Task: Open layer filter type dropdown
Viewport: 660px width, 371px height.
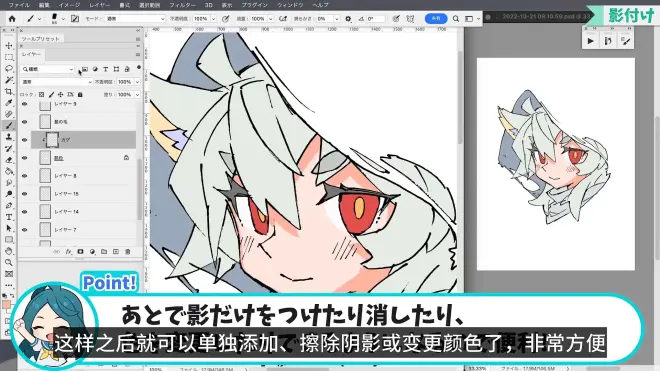Action: [x=48, y=69]
